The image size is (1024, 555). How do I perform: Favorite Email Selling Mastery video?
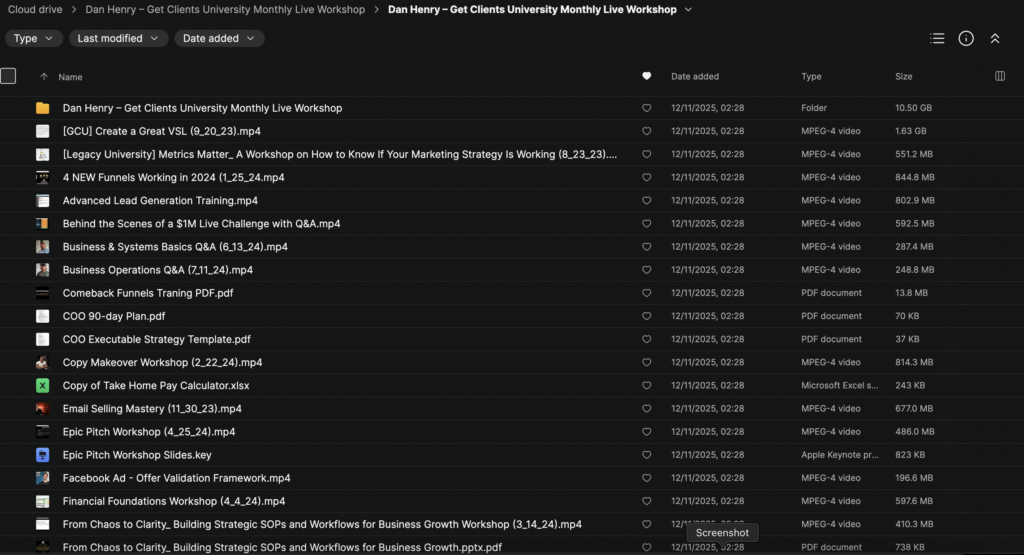646,409
